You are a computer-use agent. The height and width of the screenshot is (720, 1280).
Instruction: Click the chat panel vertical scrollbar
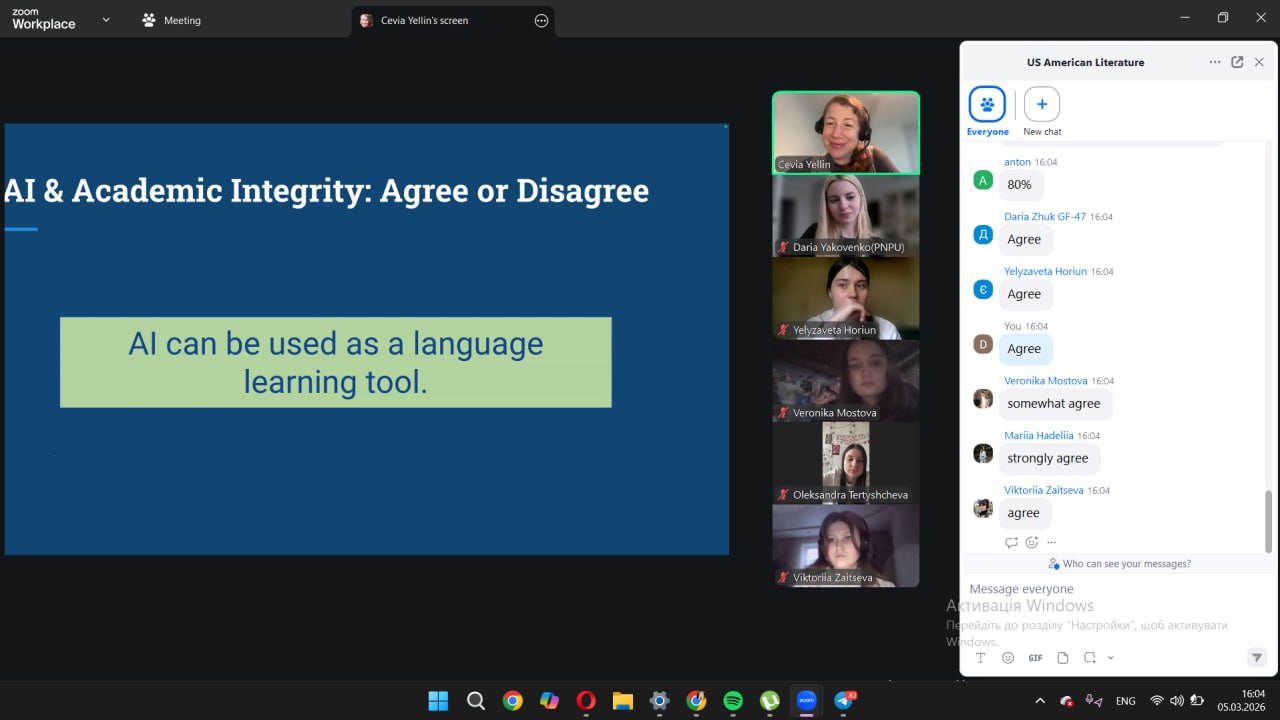(x=1268, y=520)
